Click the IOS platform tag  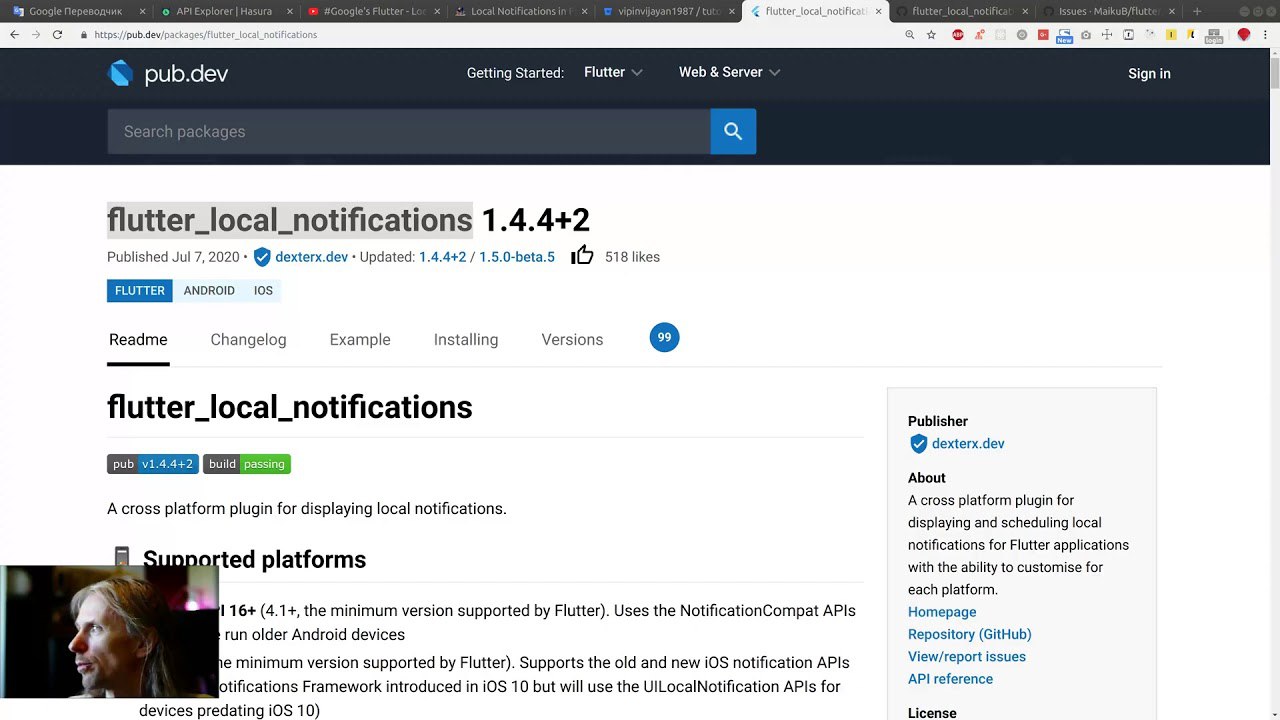click(x=263, y=290)
